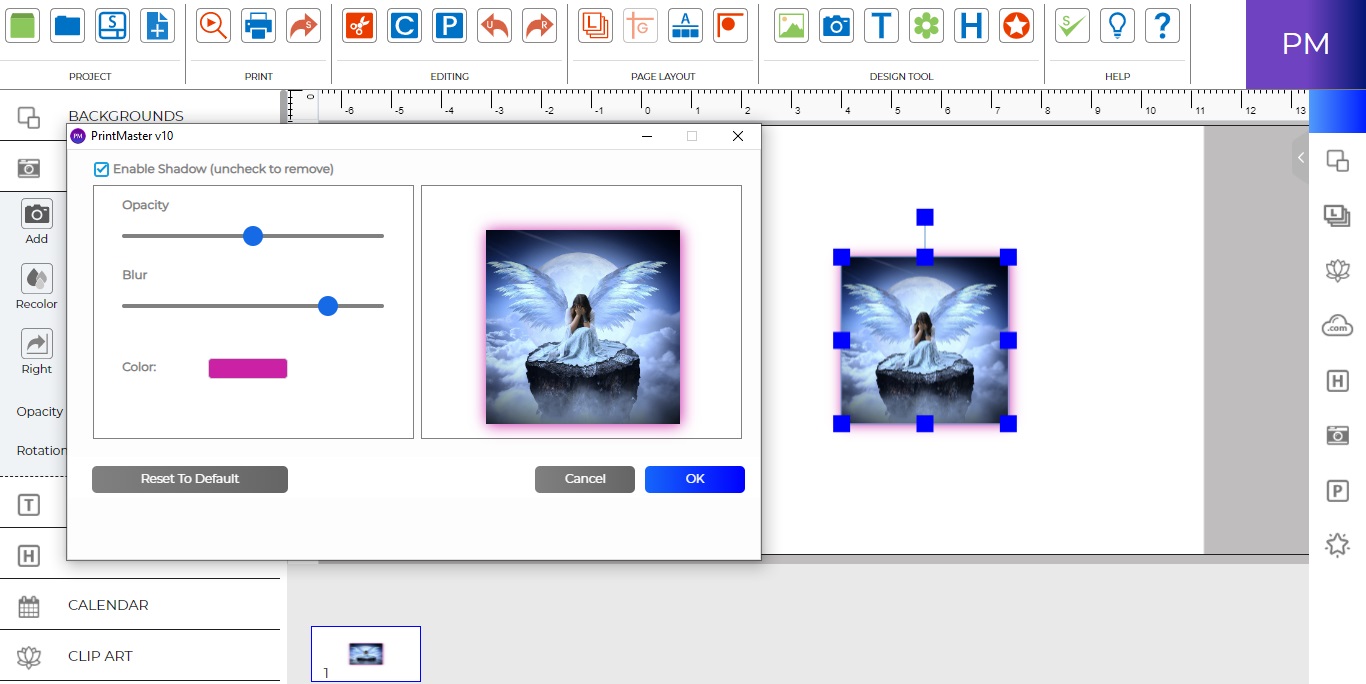Click the star outline icon in right sidebar

[x=1337, y=545]
